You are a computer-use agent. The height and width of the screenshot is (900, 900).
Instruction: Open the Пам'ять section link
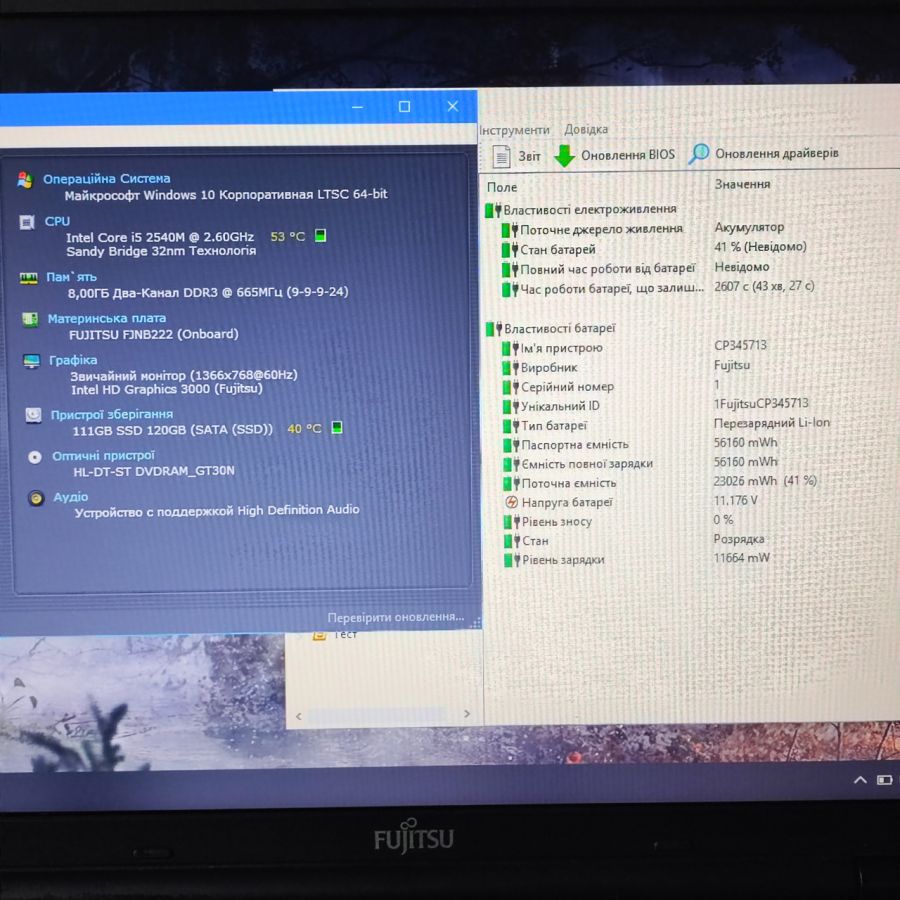pos(71,277)
